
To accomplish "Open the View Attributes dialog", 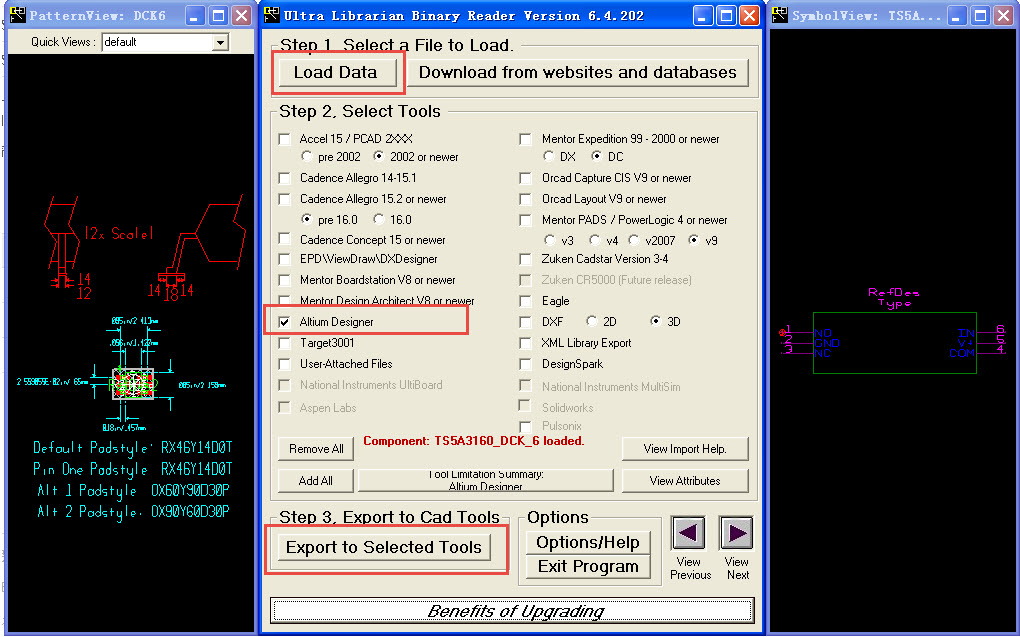I will click(684, 481).
